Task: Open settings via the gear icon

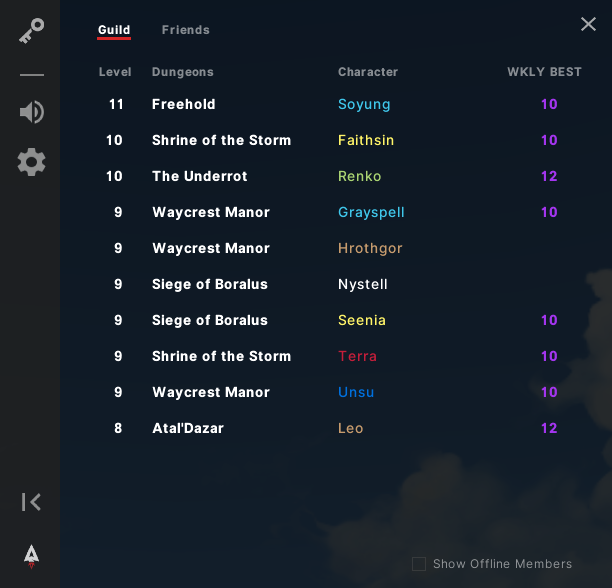Action: (x=31, y=161)
